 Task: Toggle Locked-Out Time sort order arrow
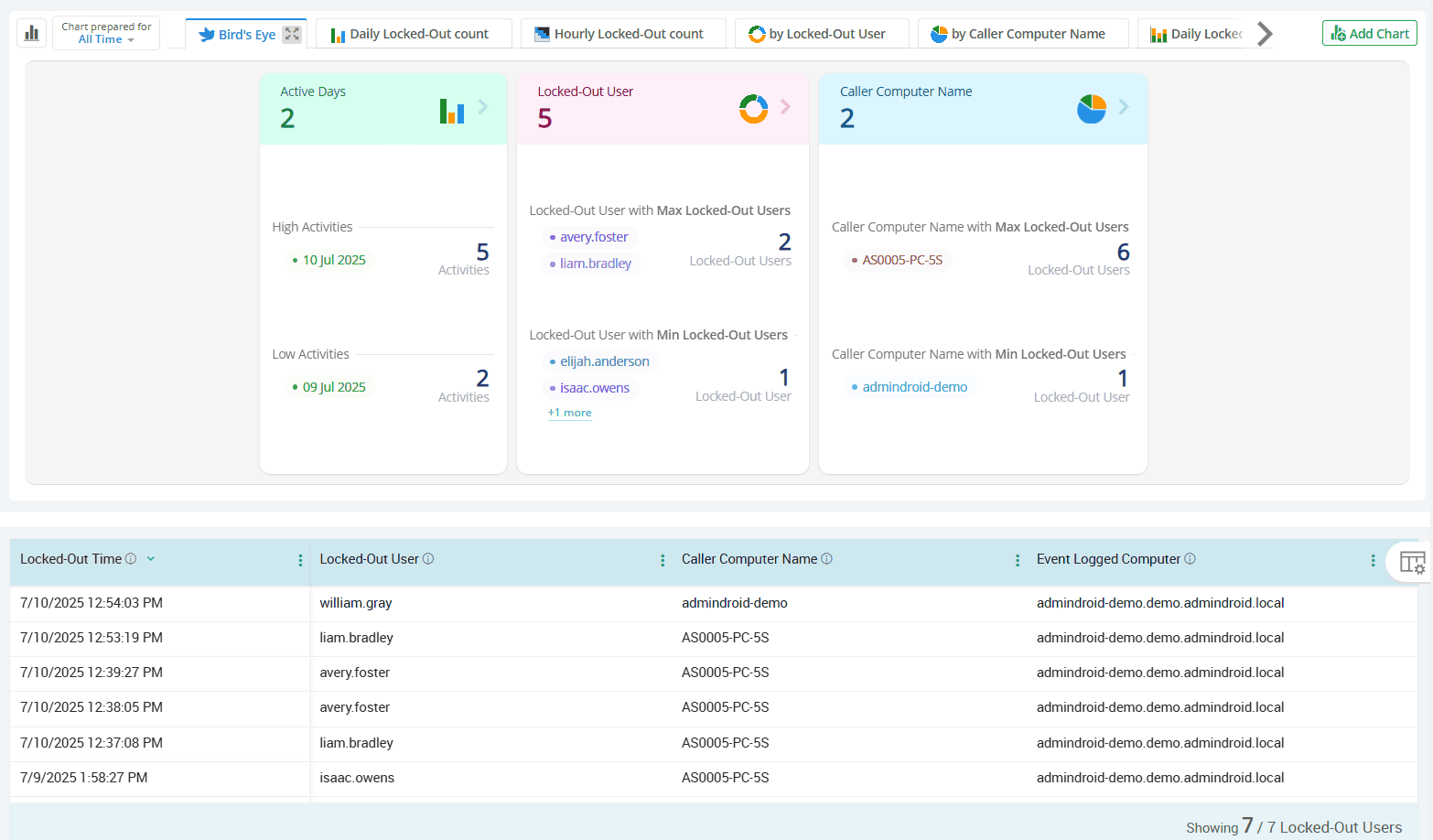pos(151,559)
